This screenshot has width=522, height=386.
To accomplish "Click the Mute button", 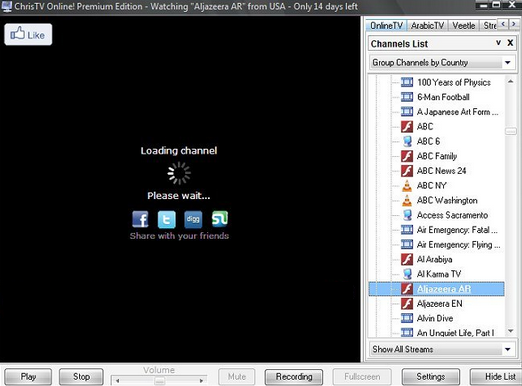I will click(x=237, y=377).
